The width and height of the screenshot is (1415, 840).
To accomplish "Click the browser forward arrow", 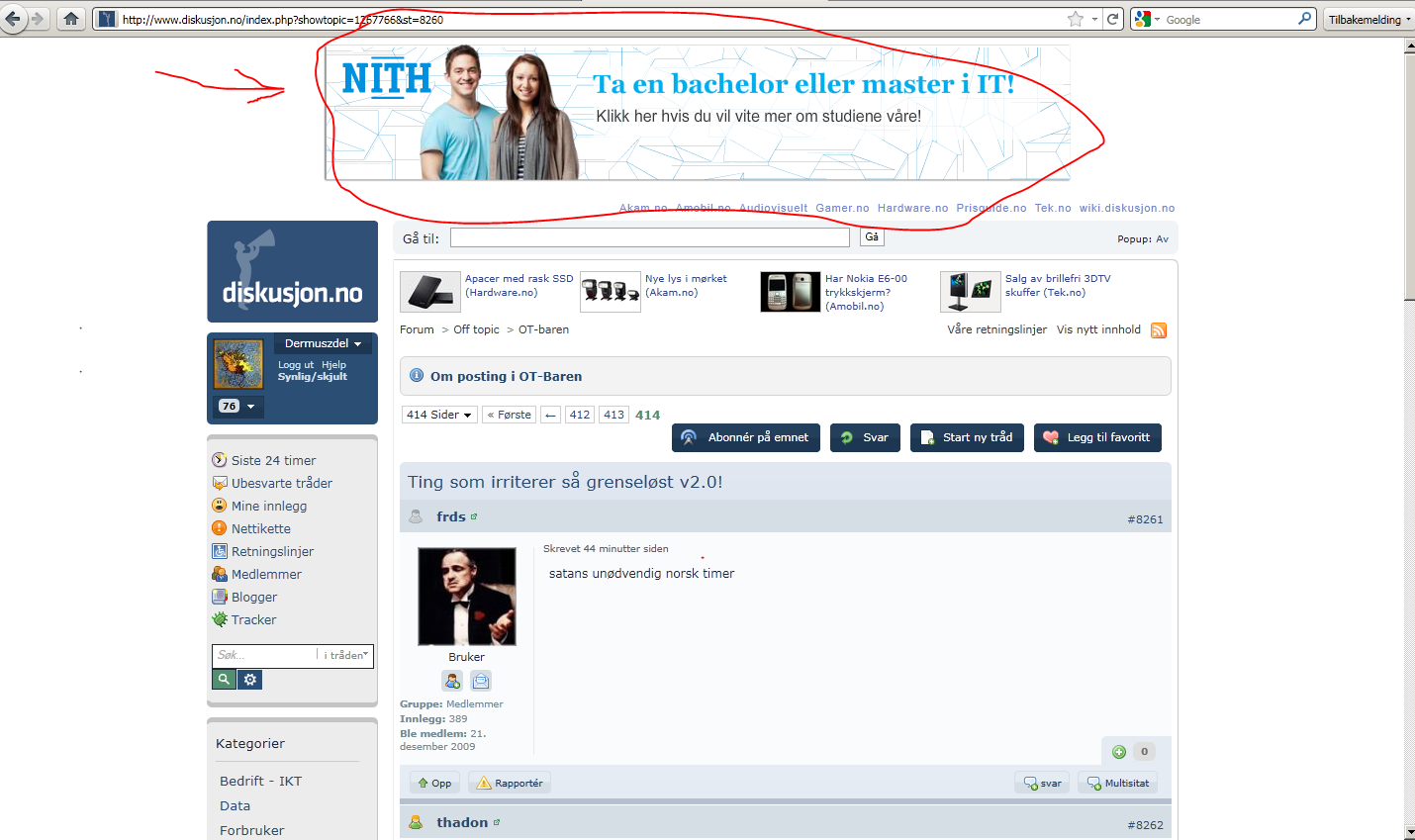I will click(38, 18).
